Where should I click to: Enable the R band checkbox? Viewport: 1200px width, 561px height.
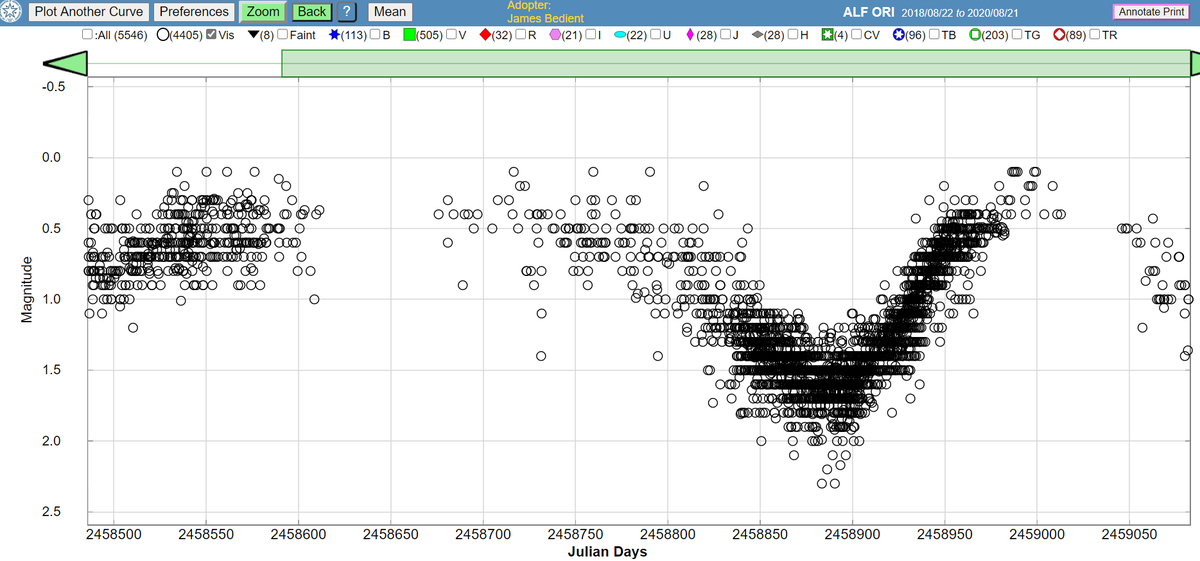(x=520, y=34)
